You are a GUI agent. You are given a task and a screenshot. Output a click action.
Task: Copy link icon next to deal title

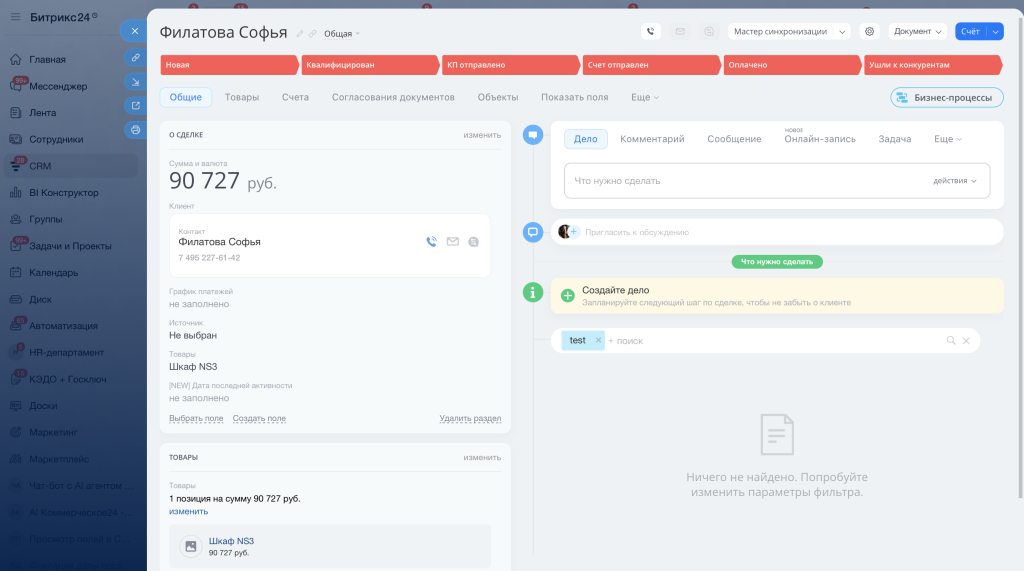tap(312, 33)
